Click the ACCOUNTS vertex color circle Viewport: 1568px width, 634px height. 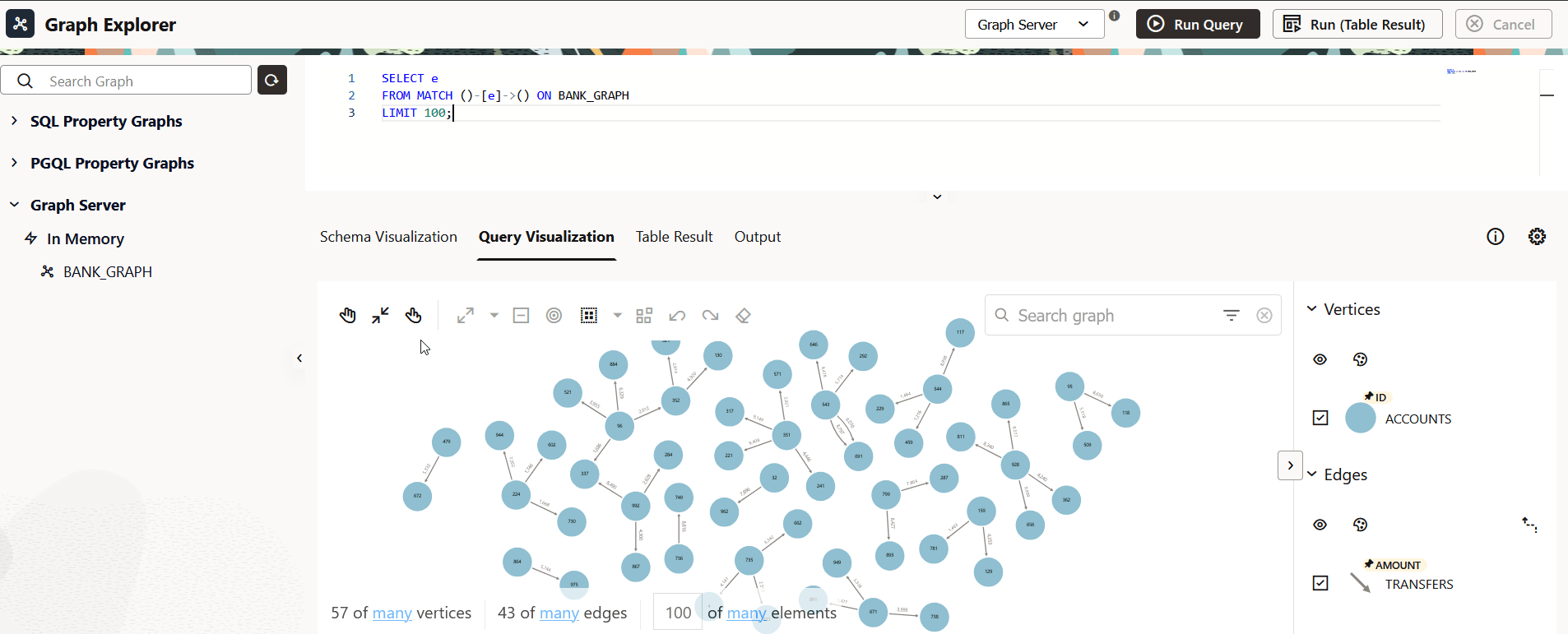tap(1361, 418)
